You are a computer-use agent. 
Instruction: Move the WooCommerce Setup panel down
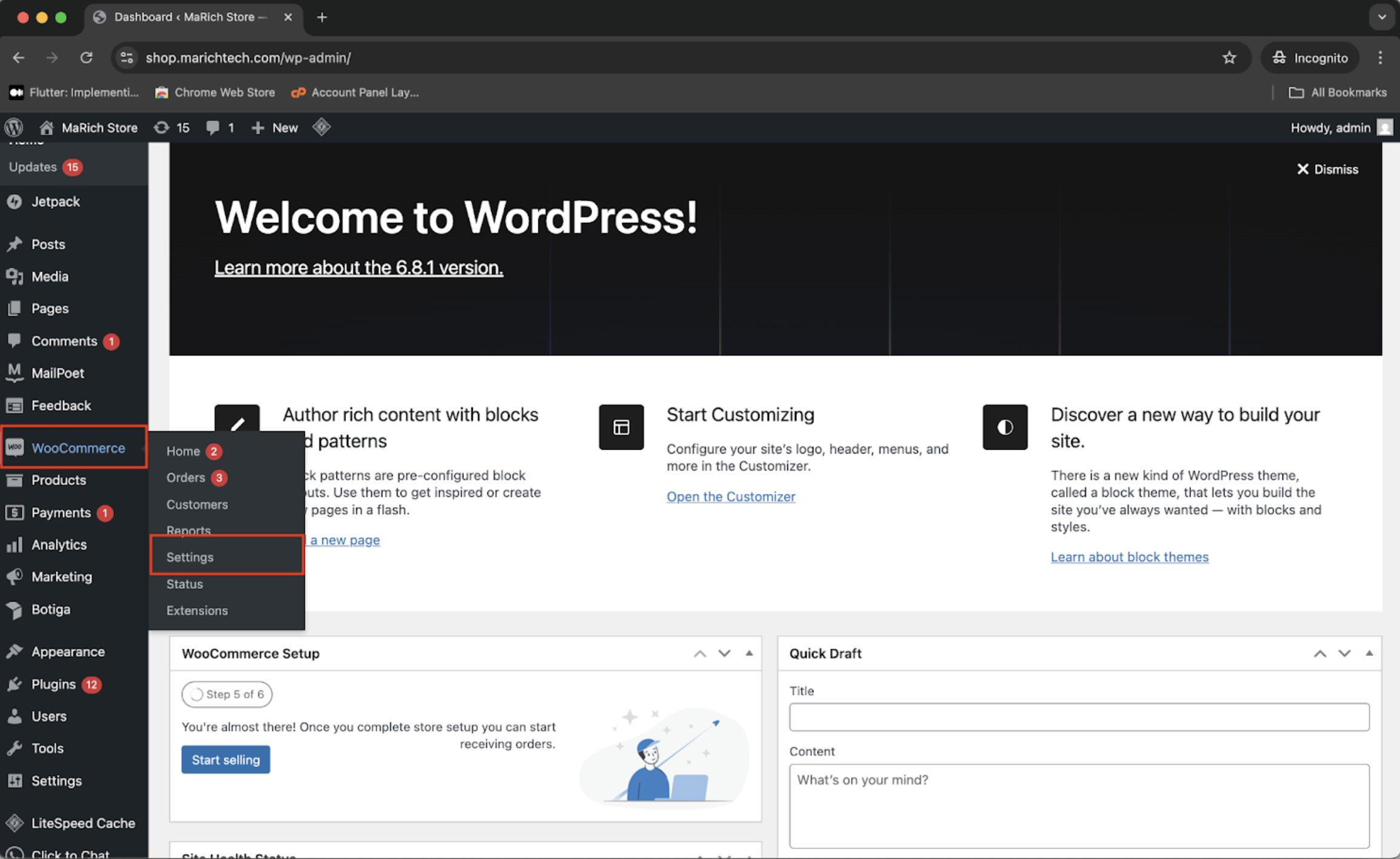(724, 653)
